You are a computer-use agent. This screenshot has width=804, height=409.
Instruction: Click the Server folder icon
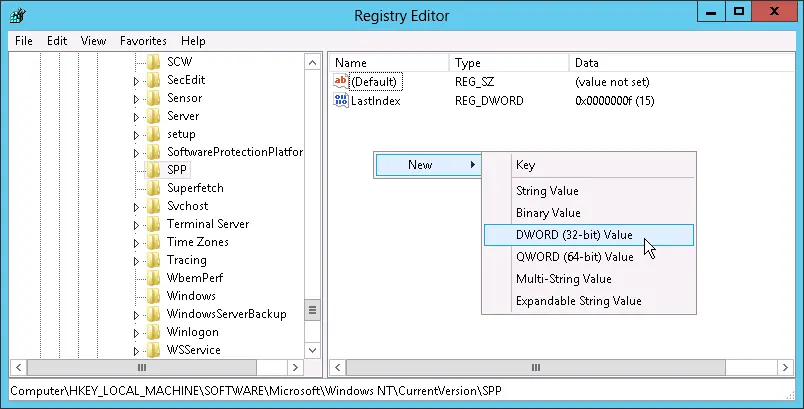click(153, 116)
